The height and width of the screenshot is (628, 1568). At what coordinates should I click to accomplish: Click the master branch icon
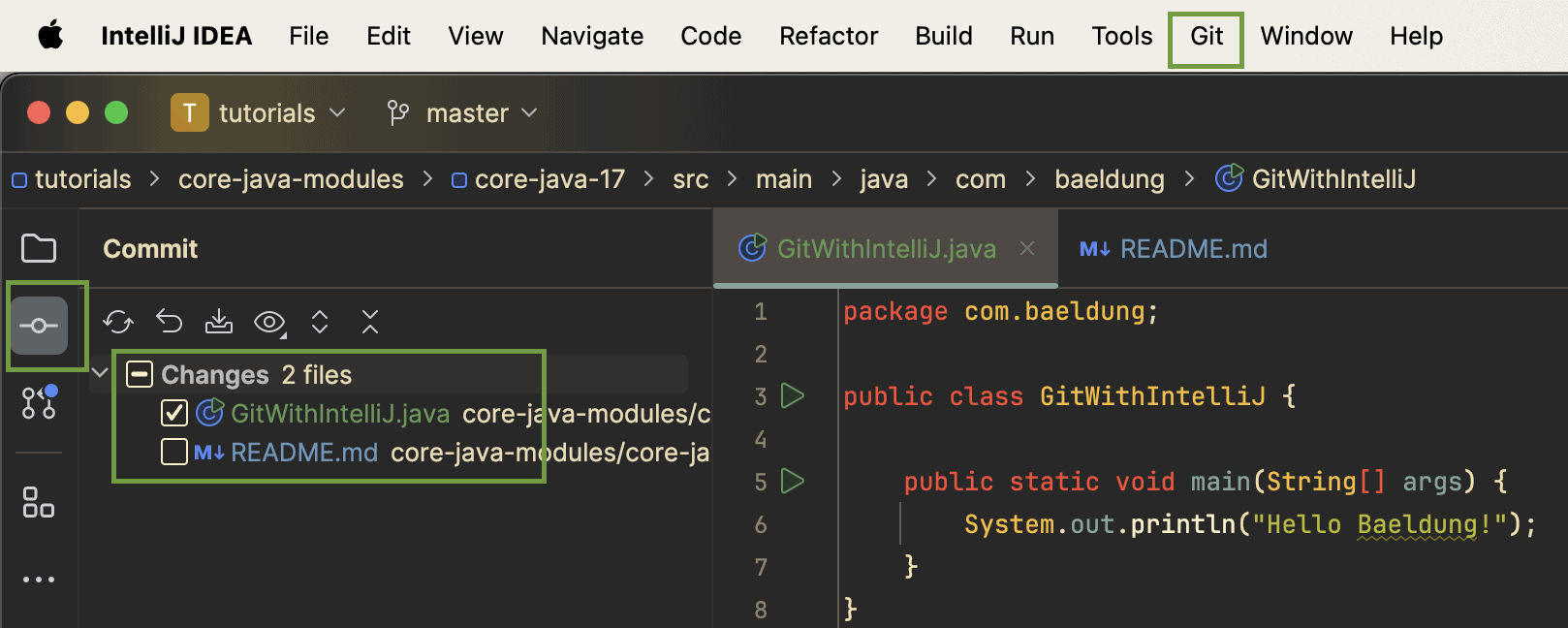click(397, 112)
